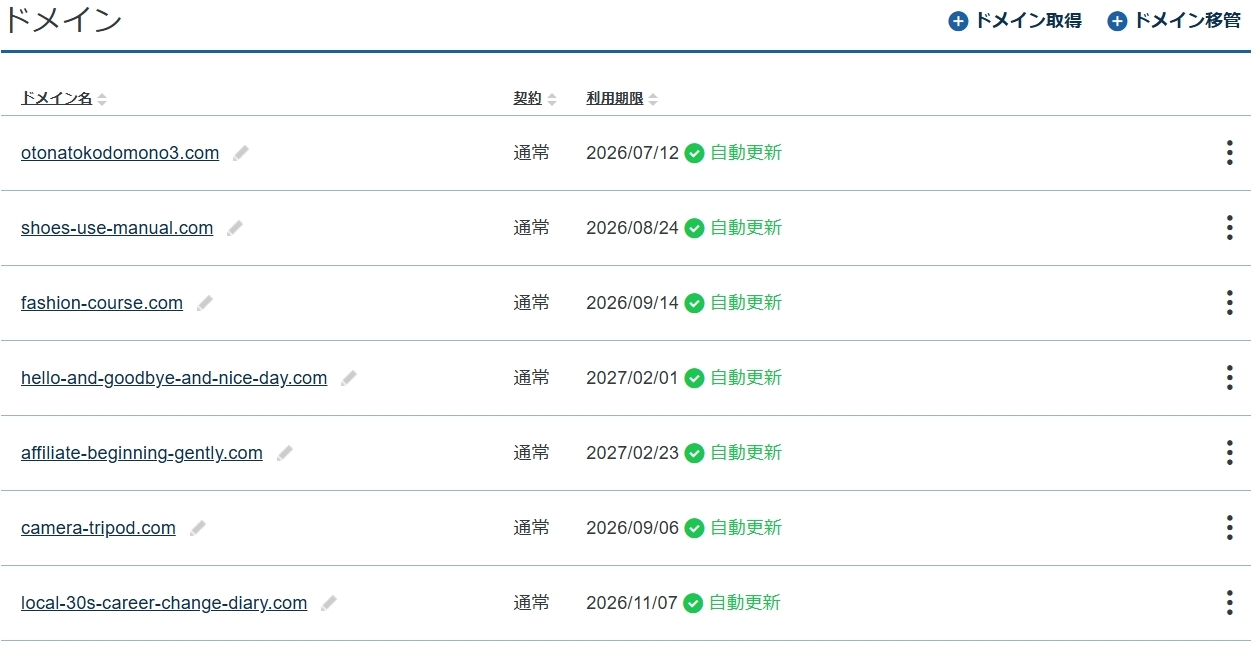Expand options menu for local-30s-career-change-diary.com
Image resolution: width=1256 pixels, height=655 pixels.
click(1229, 603)
